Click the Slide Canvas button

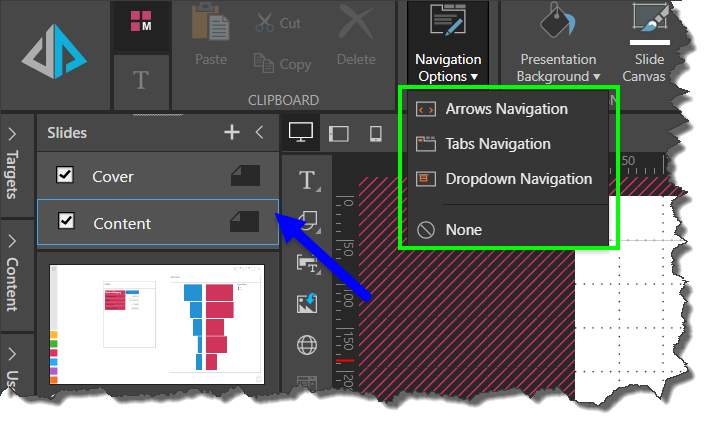click(649, 43)
